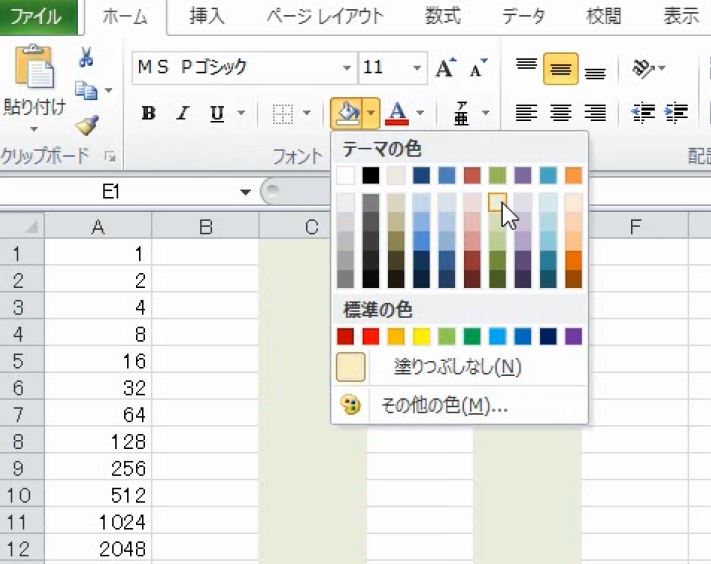
Task: Click the Paste clipboard icon
Action: [x=34, y=66]
